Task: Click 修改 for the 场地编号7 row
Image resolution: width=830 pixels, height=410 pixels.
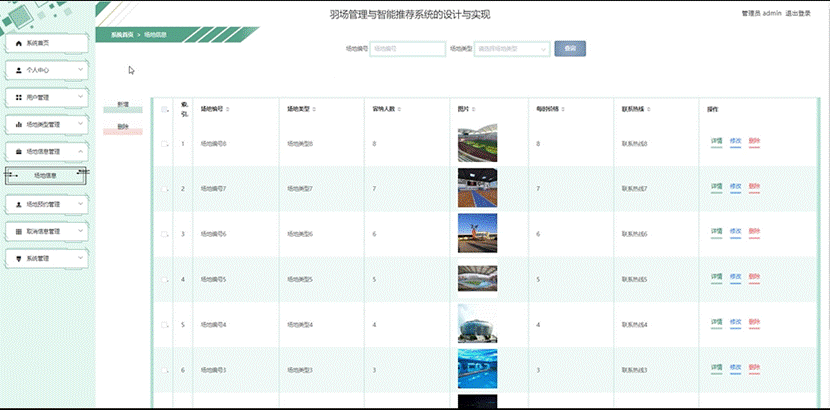Action: 735,187
